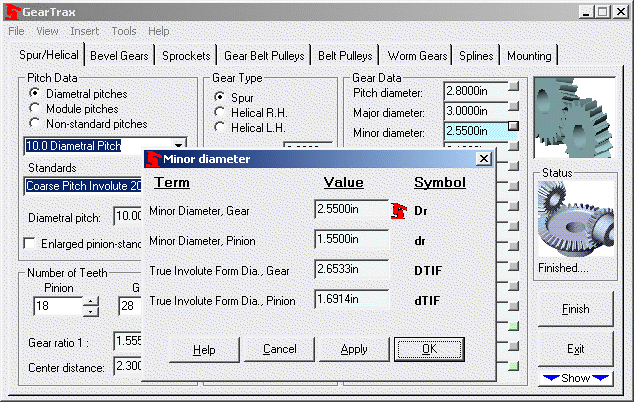
Task: Click the Pinion teeth number field
Action: point(59,306)
